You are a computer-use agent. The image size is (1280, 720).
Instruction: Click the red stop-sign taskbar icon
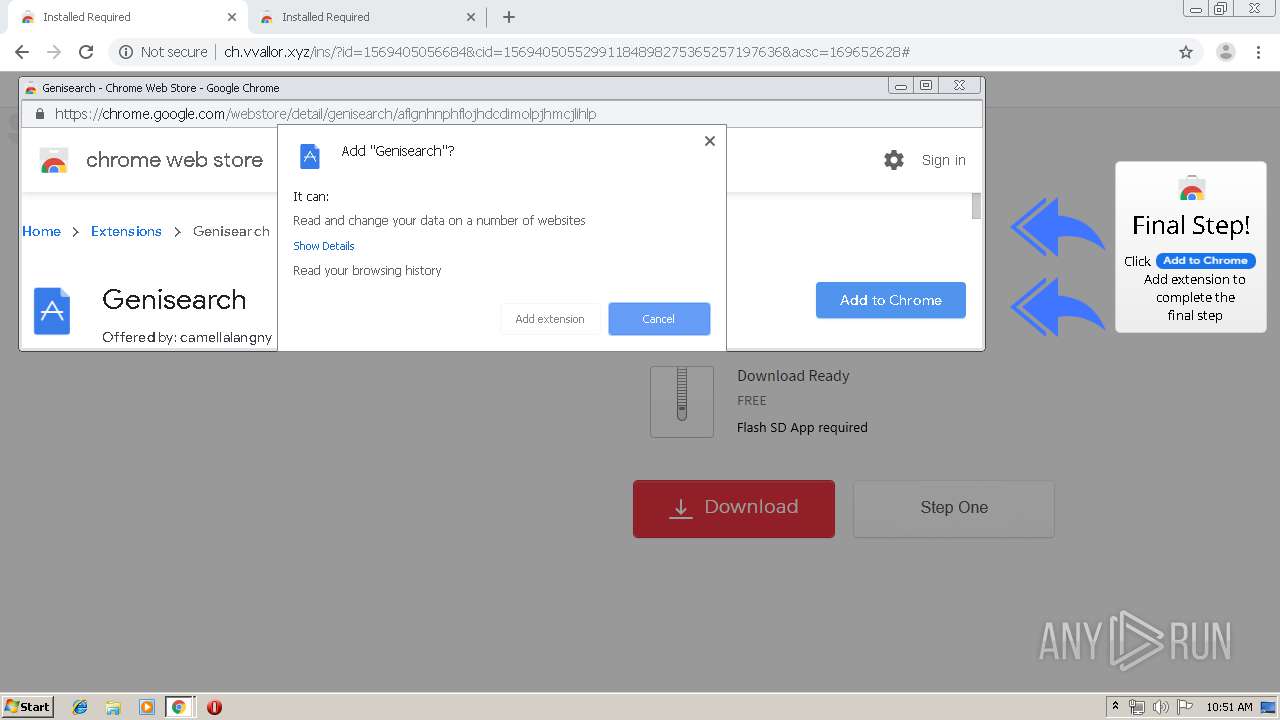(214, 707)
